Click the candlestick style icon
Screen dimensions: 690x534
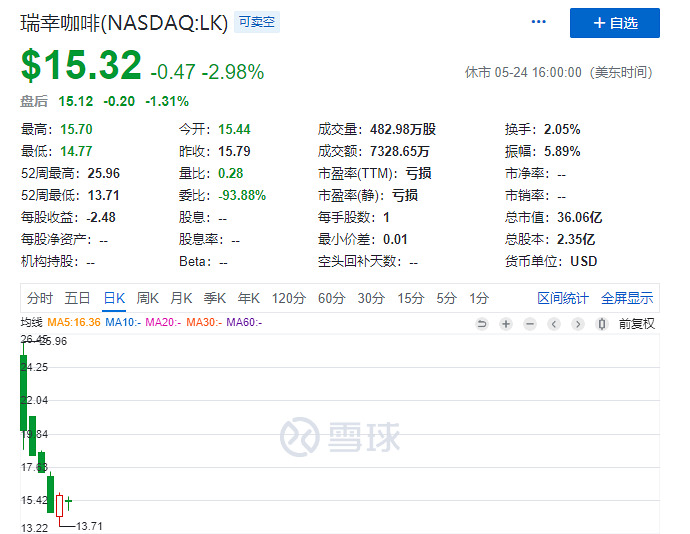602,324
